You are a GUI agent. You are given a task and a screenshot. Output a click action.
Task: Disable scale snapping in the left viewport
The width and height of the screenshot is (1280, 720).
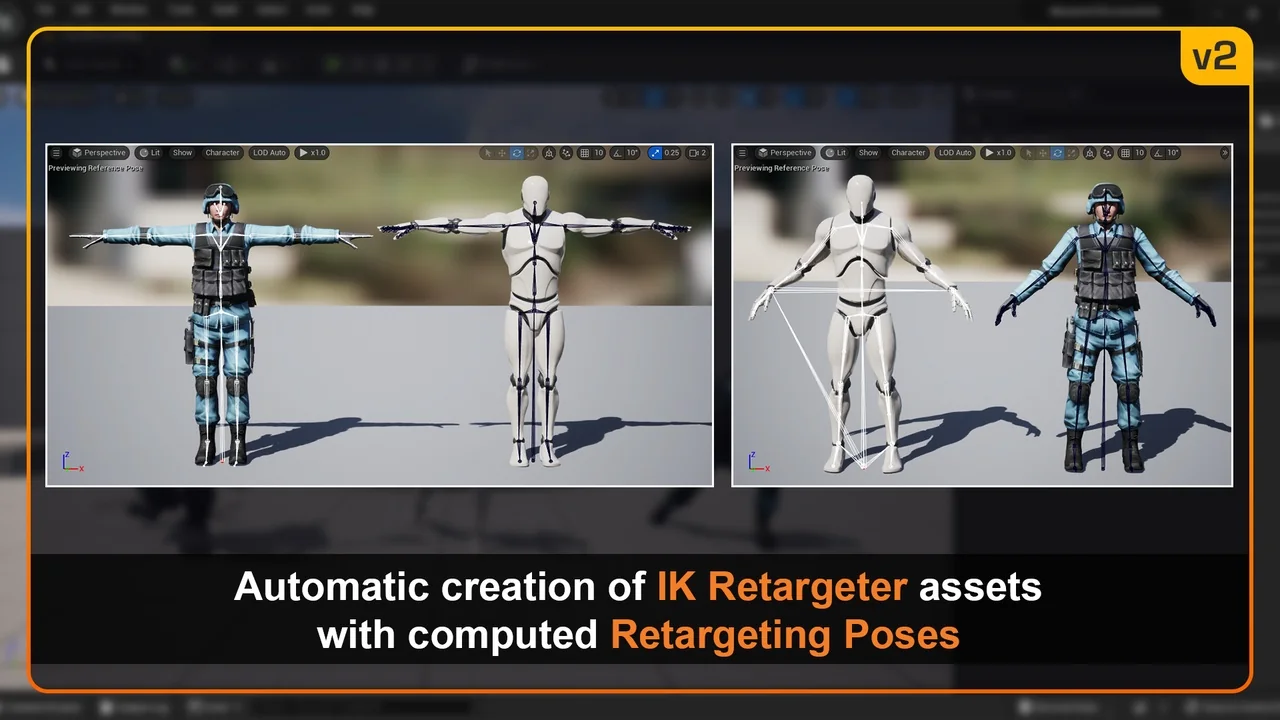[x=655, y=153]
